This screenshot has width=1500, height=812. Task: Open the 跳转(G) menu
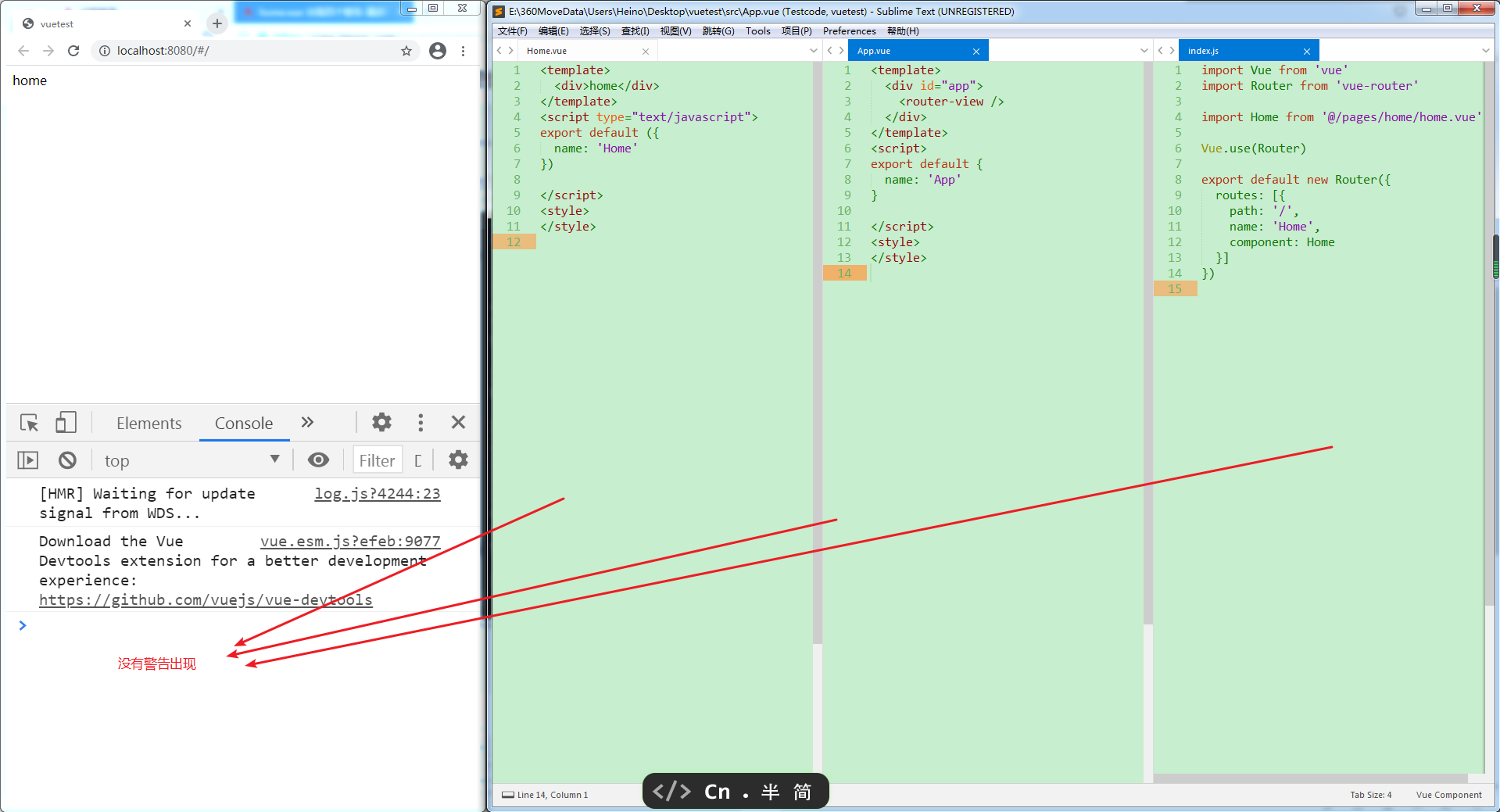tap(718, 31)
